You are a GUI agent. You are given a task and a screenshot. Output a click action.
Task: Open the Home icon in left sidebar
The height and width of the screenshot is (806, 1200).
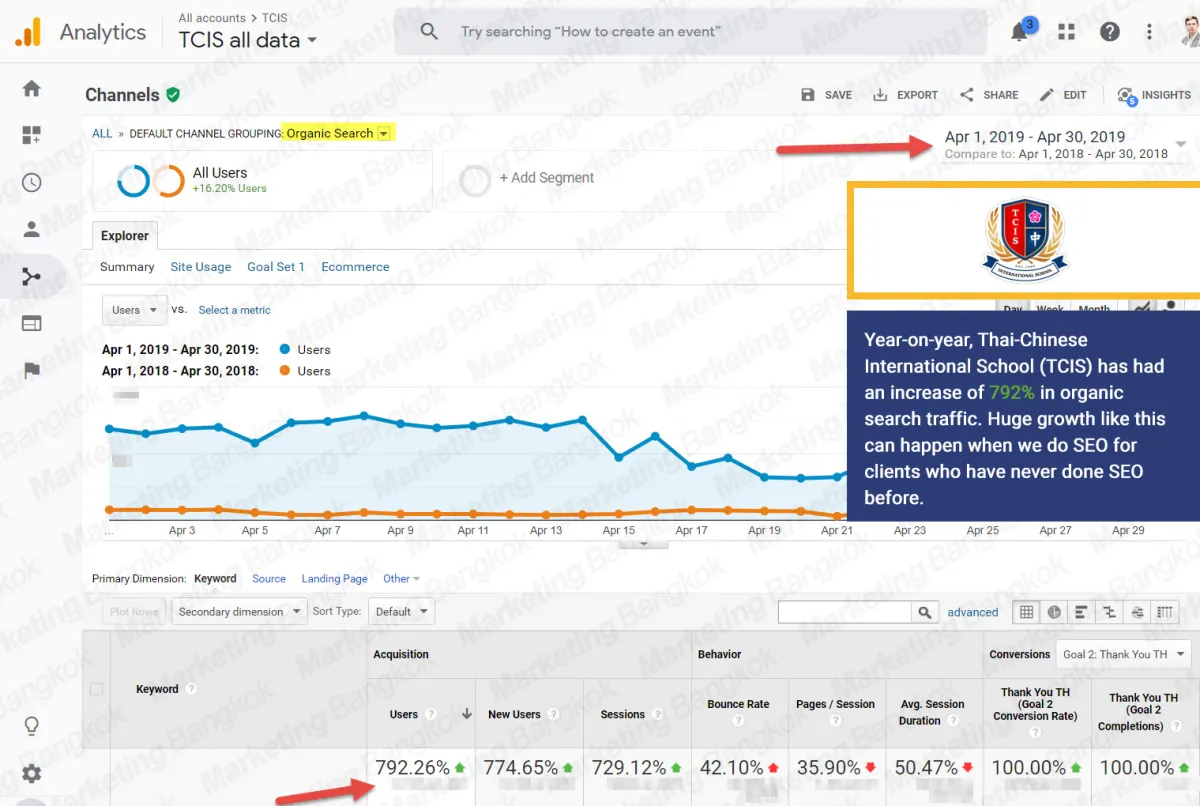32,88
